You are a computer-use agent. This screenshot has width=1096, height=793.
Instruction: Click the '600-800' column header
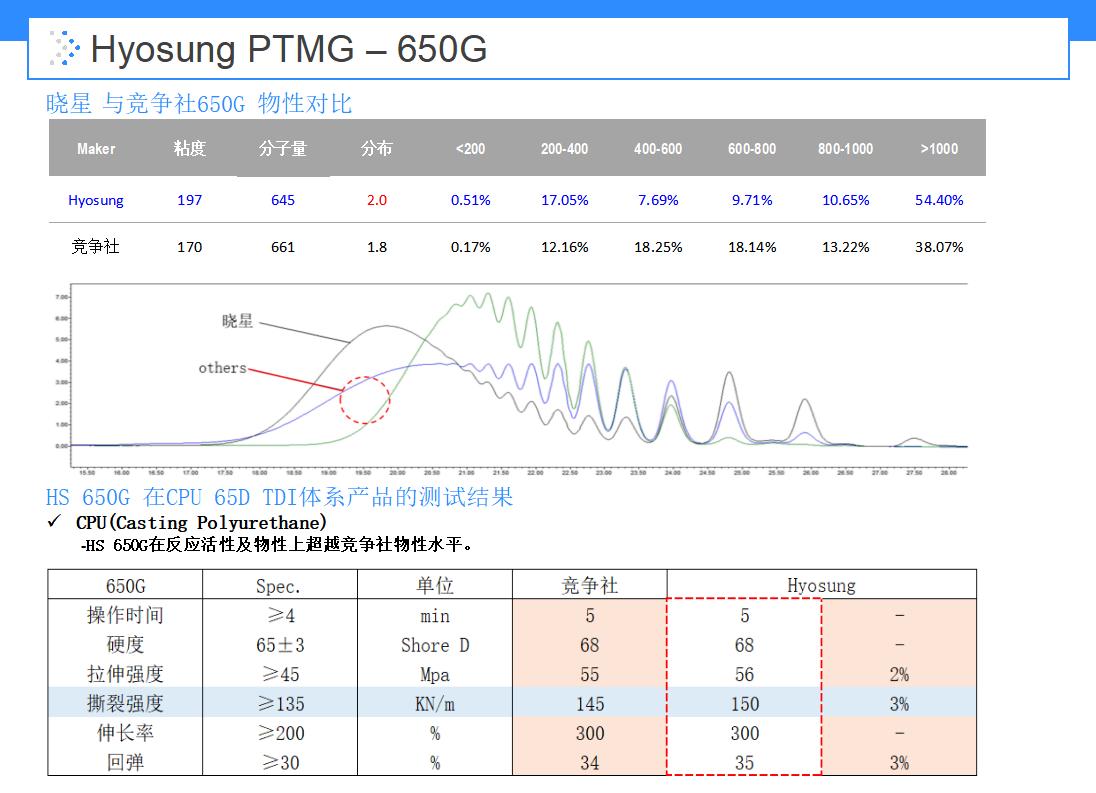751,149
